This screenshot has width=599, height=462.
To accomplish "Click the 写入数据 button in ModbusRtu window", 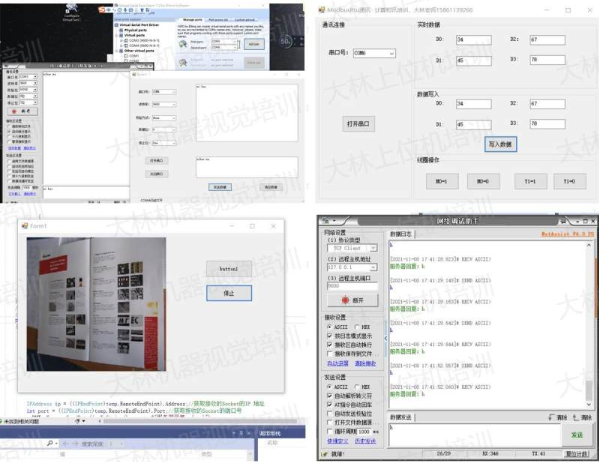I will pyautogui.click(x=500, y=144).
